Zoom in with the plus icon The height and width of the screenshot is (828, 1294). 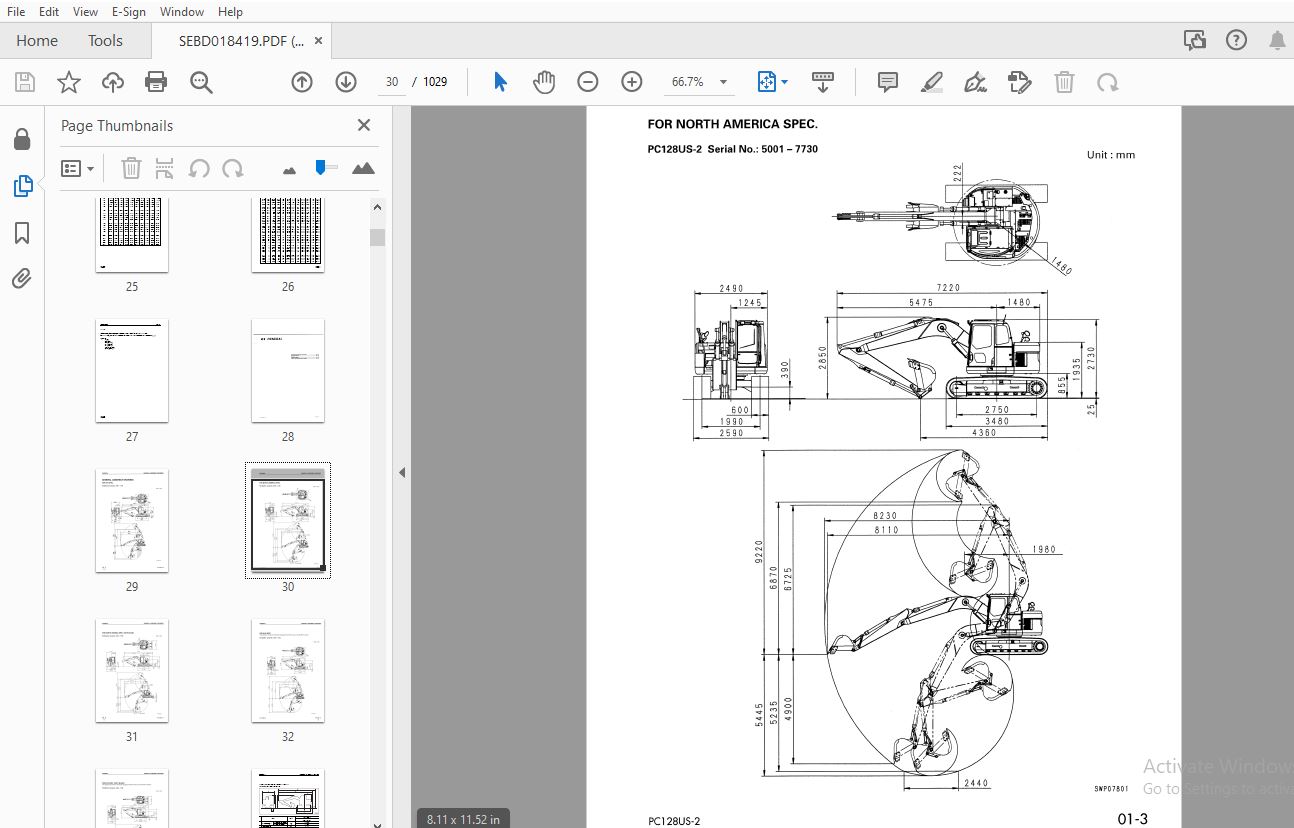pos(632,82)
